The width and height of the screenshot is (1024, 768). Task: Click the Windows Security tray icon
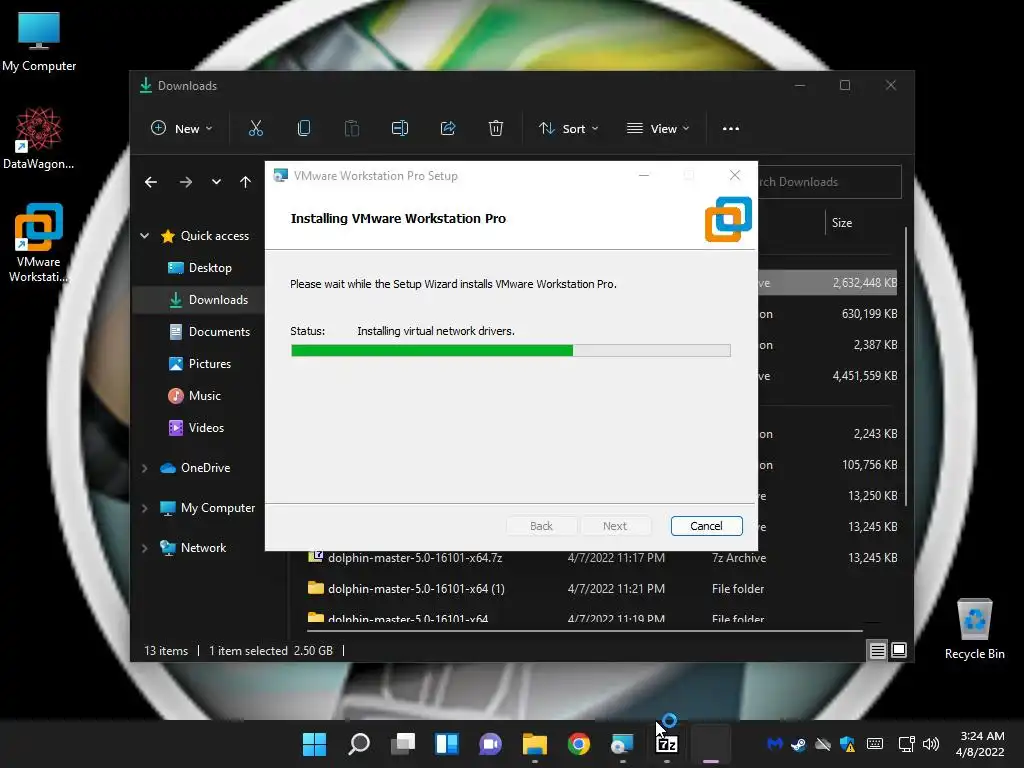click(x=848, y=744)
